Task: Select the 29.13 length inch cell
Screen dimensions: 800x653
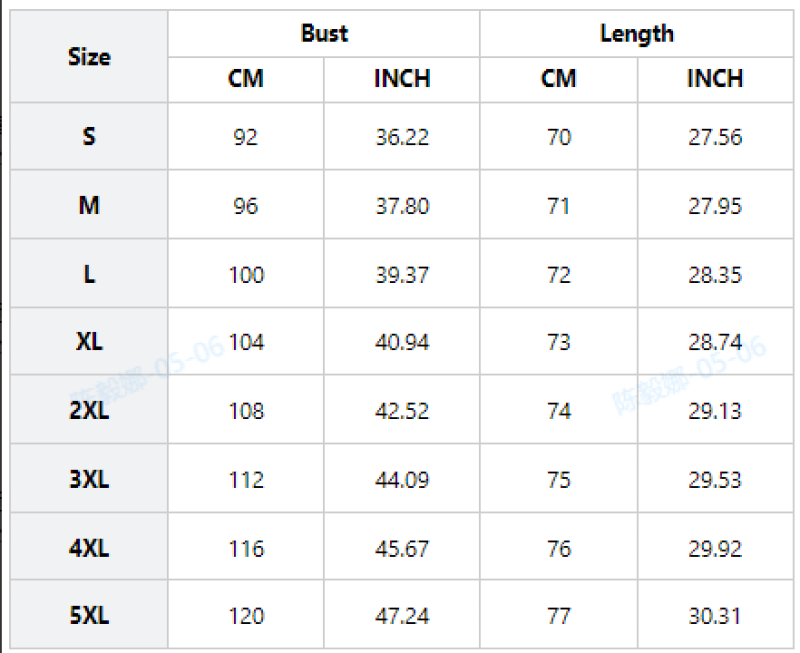Action: pyautogui.click(x=714, y=412)
